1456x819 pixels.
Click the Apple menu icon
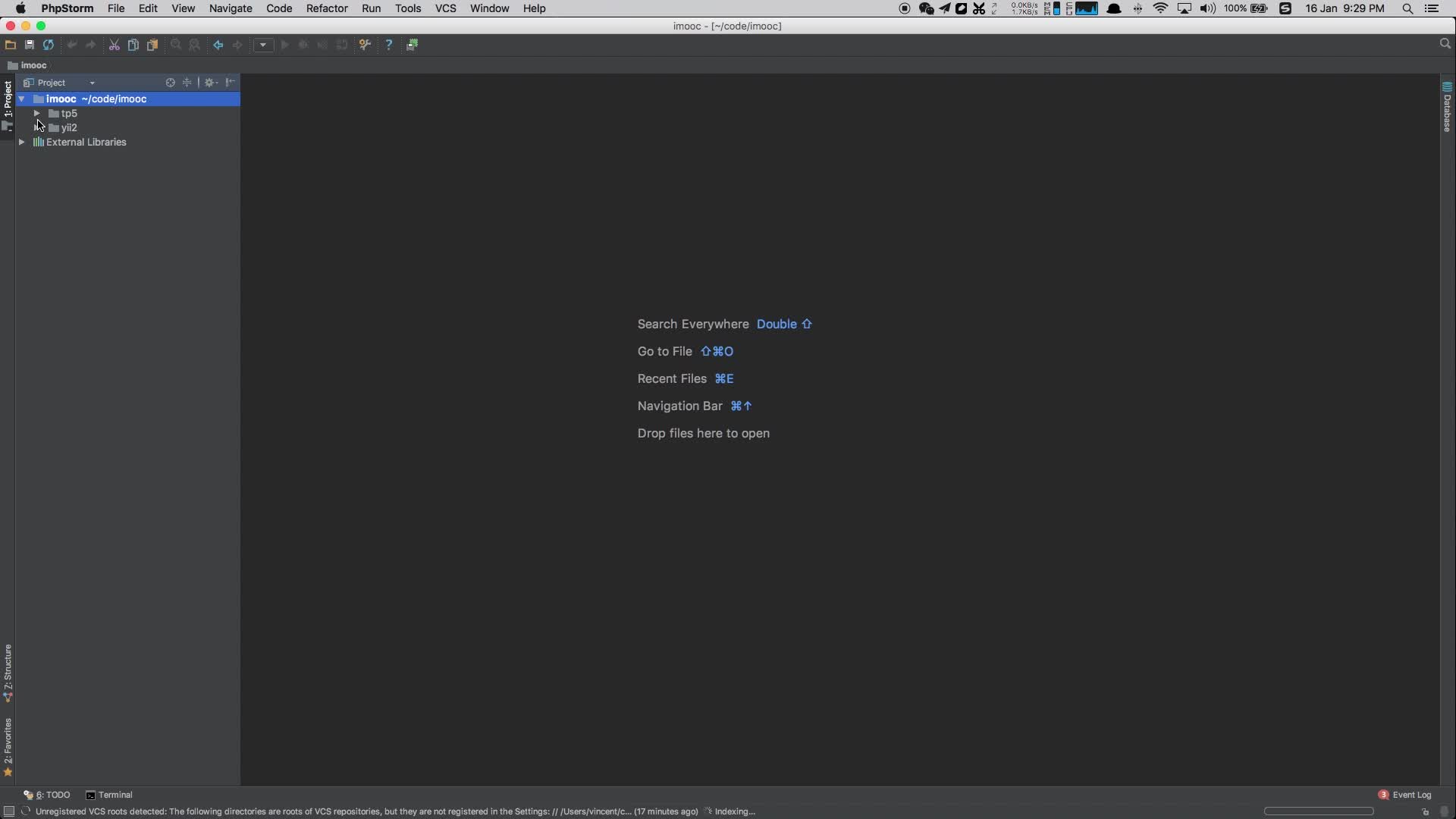point(20,8)
